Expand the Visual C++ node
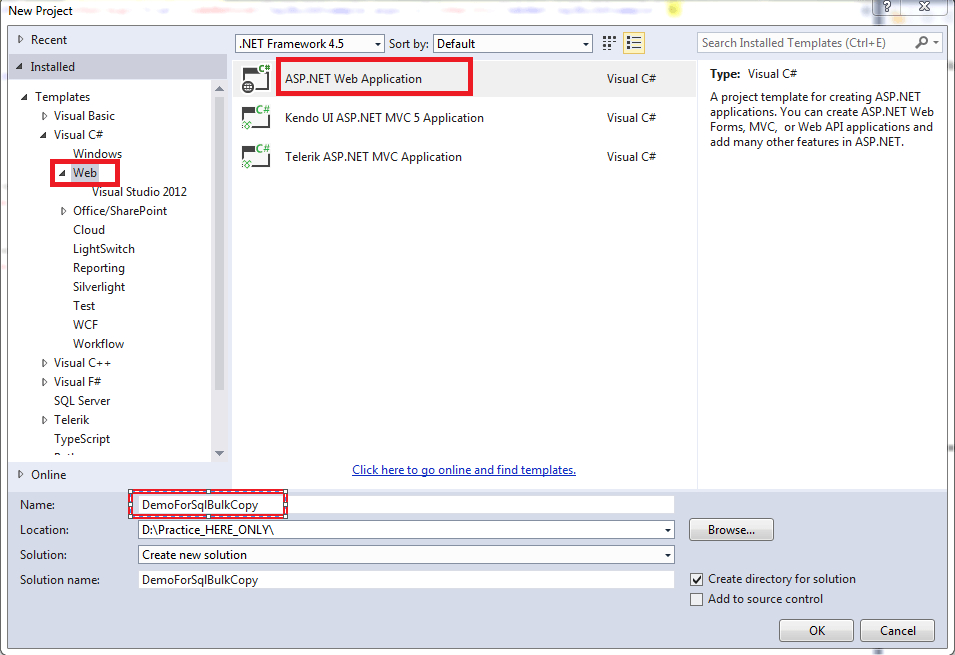 click(x=44, y=363)
